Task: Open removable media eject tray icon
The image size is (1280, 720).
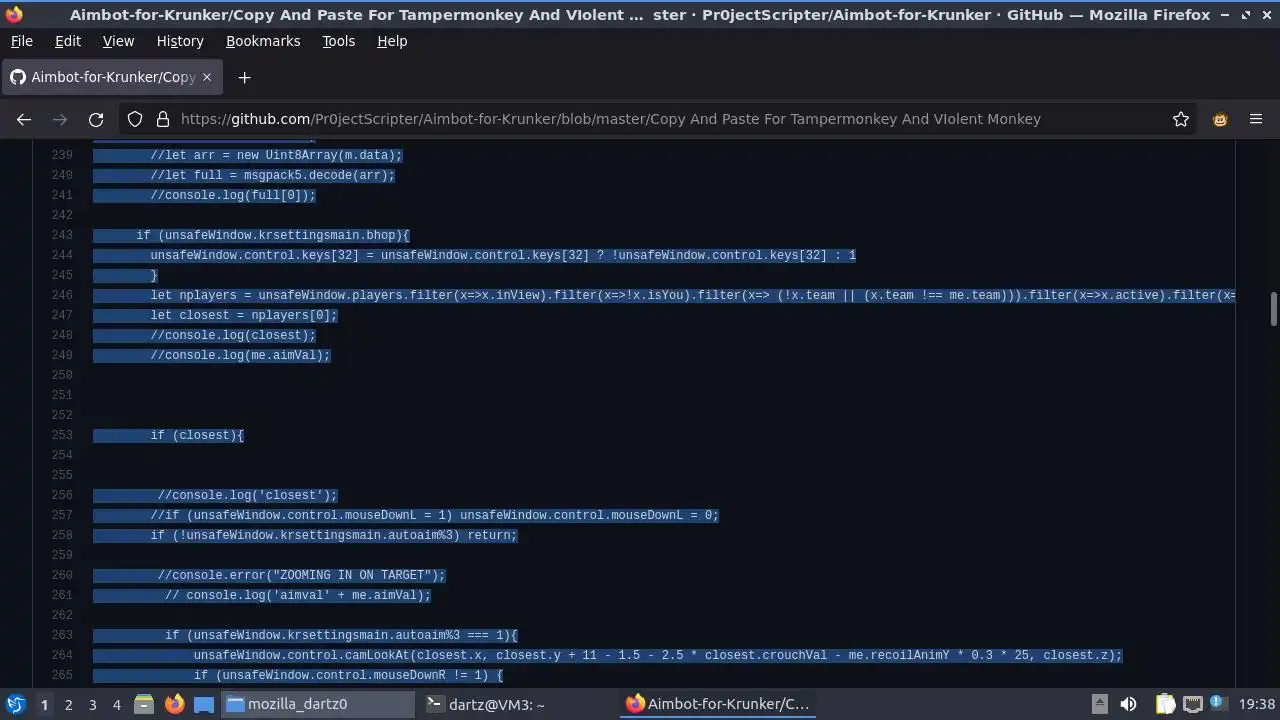Action: click(x=1099, y=704)
